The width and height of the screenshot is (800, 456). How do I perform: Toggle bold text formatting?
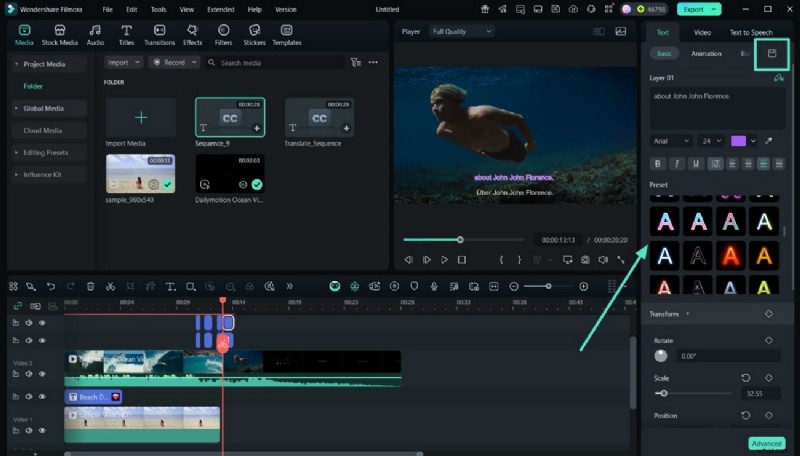(658, 163)
